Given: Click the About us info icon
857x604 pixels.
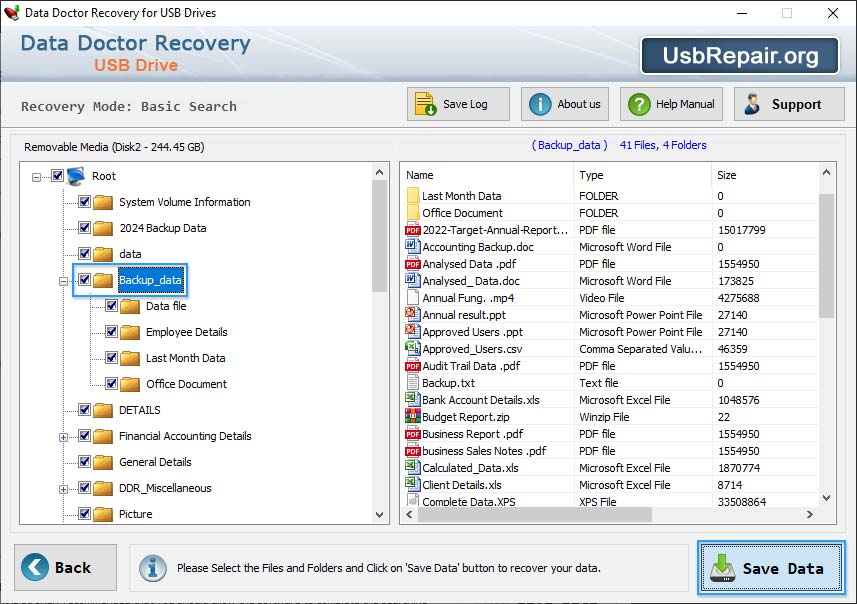Looking at the screenshot, I should pos(540,104).
